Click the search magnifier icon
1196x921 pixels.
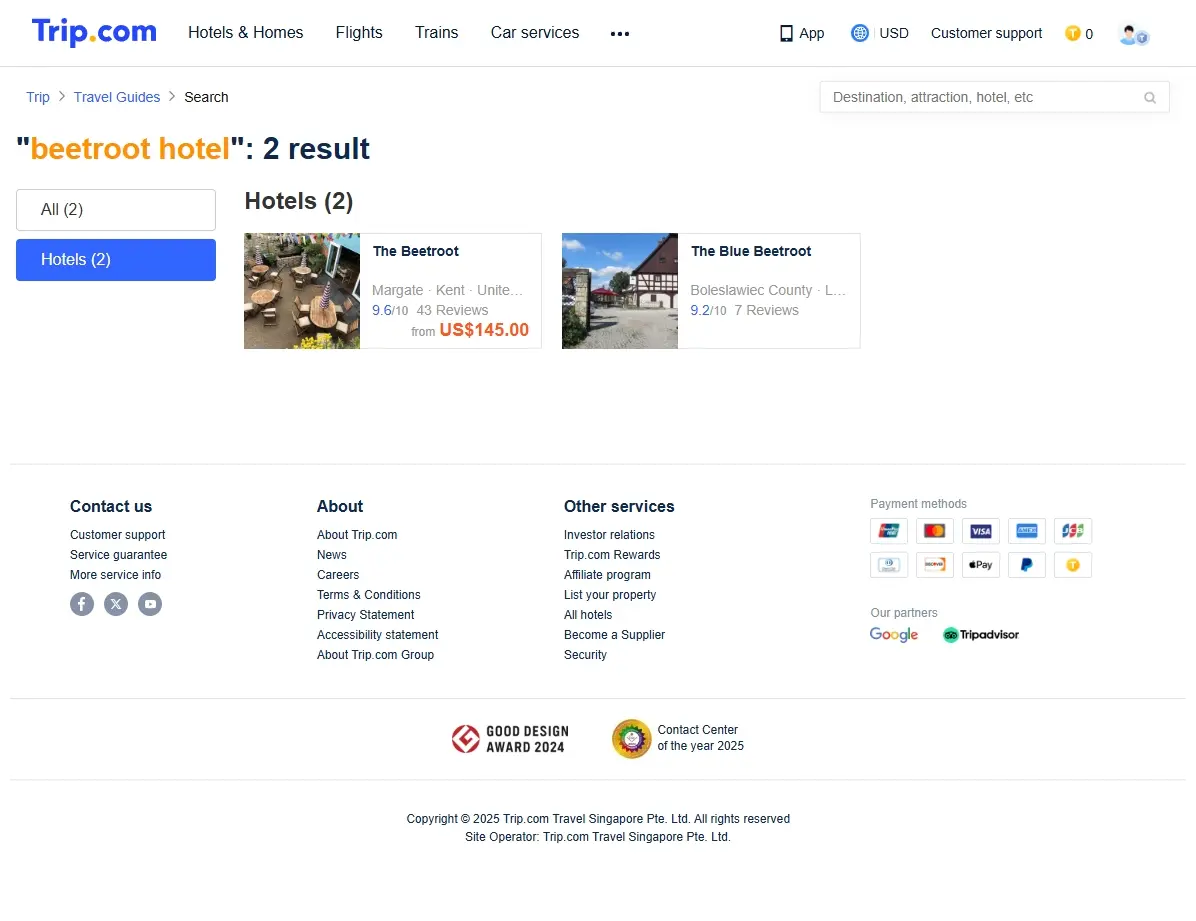(x=1149, y=98)
